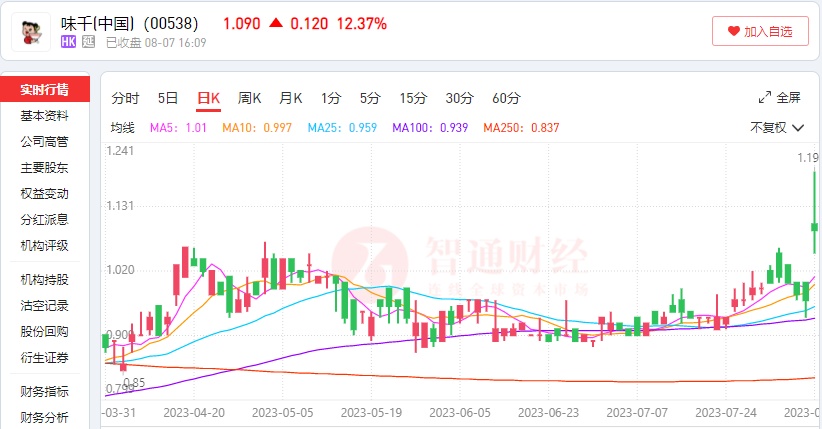Open 股份回购 in sidebar
This screenshot has height=429, width=822.
(45, 331)
